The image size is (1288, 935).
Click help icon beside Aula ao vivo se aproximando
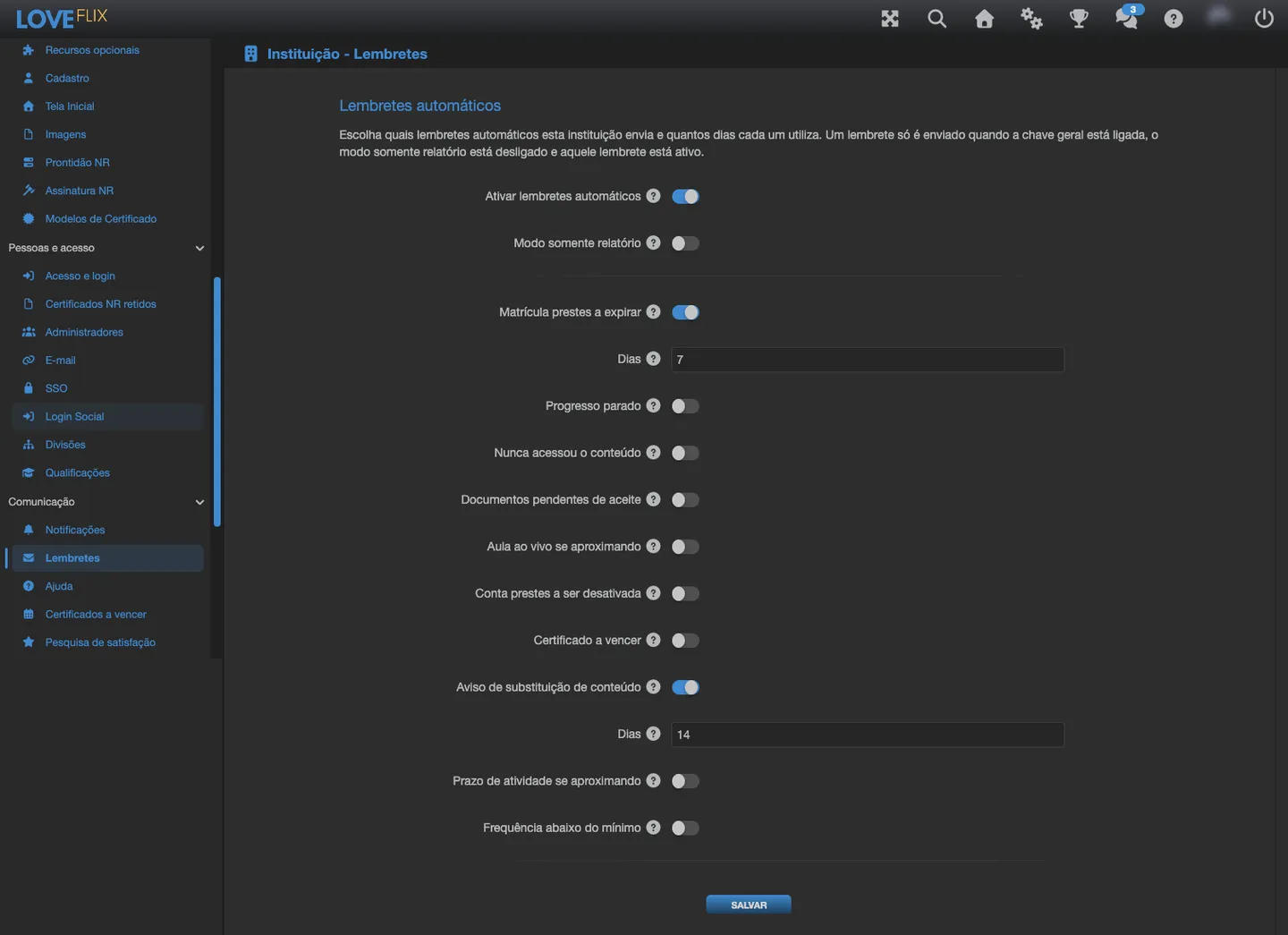point(654,546)
